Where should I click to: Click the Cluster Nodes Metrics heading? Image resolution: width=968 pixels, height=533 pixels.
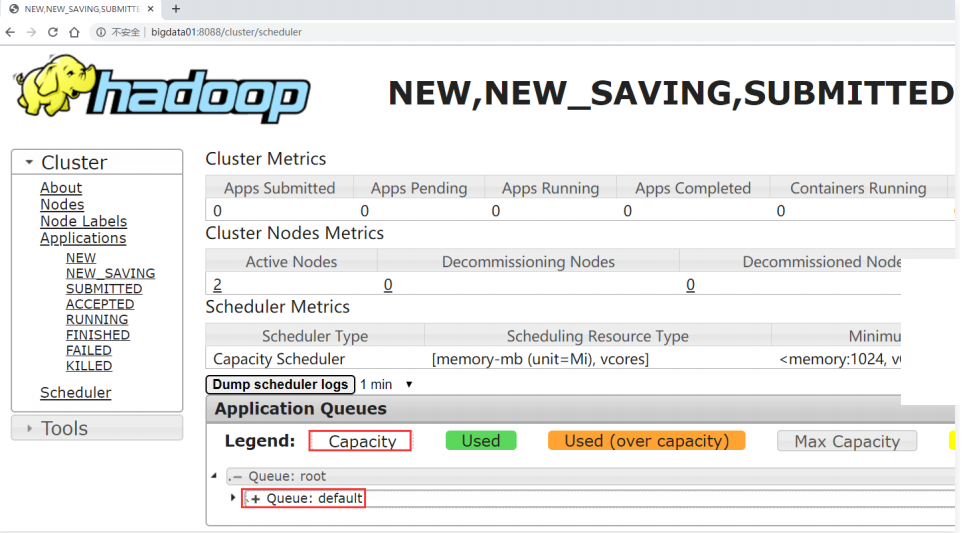coord(294,233)
